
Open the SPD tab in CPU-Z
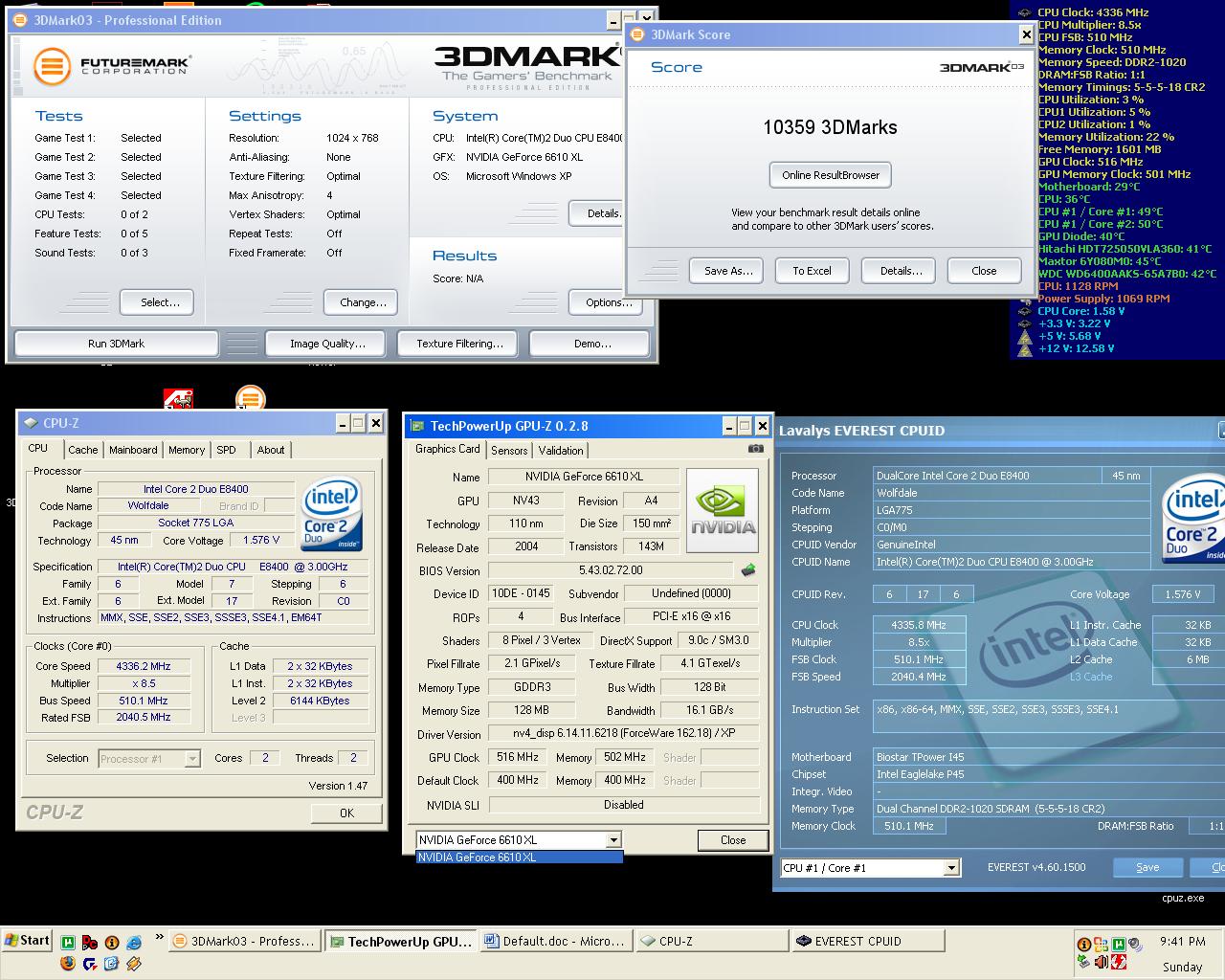point(227,450)
